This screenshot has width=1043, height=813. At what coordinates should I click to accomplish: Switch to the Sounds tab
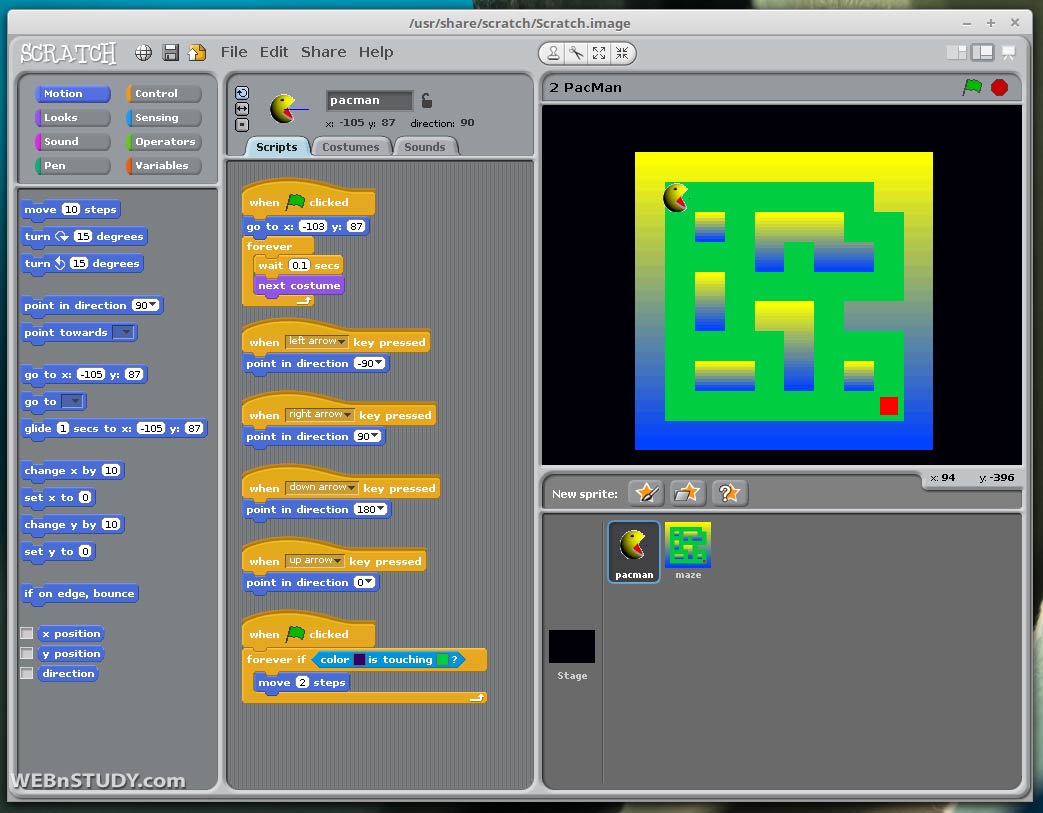pos(424,147)
